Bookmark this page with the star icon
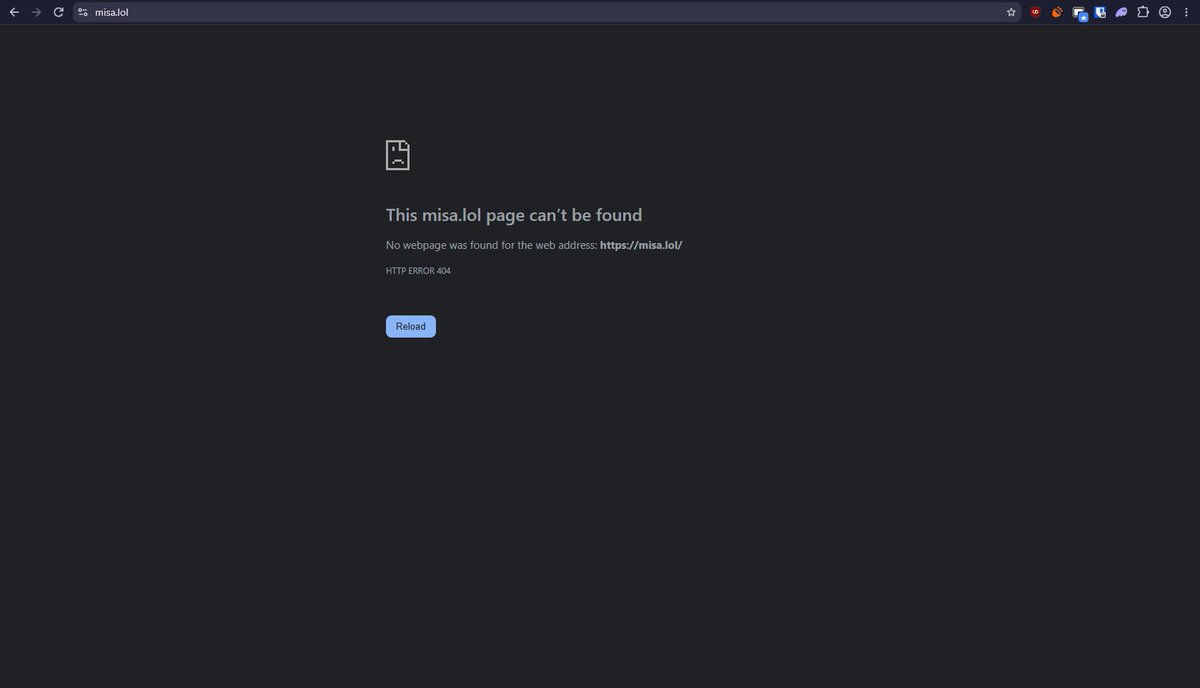This screenshot has height=688, width=1200. pyautogui.click(x=1011, y=12)
